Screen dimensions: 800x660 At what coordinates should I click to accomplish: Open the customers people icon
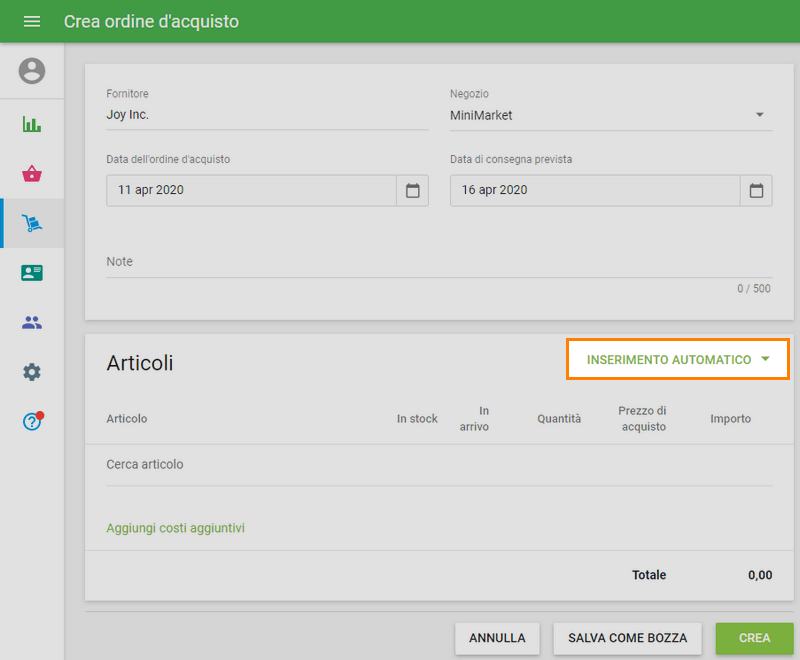point(32,322)
